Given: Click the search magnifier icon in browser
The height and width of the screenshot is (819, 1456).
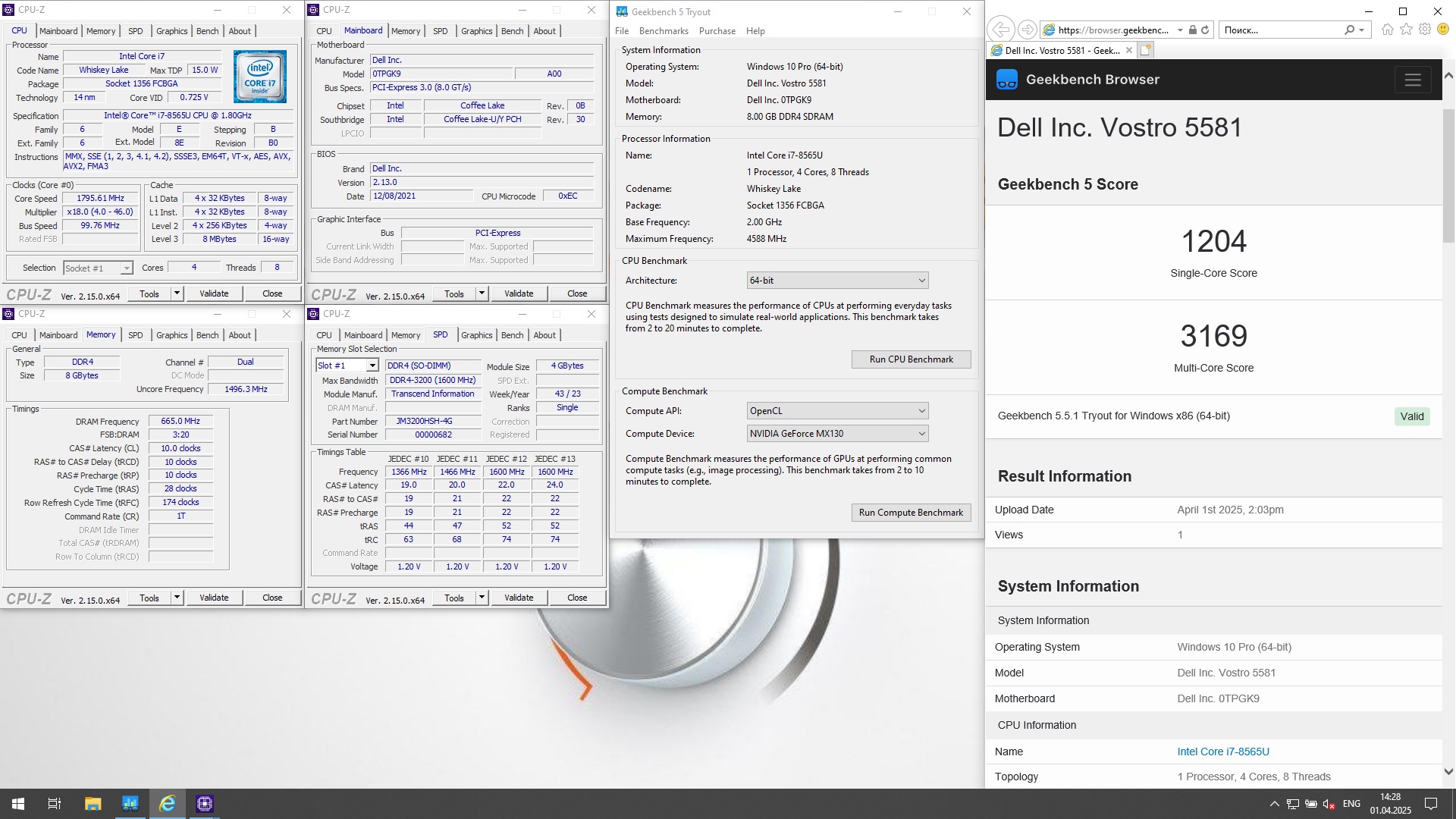Looking at the screenshot, I should pos(1349,30).
